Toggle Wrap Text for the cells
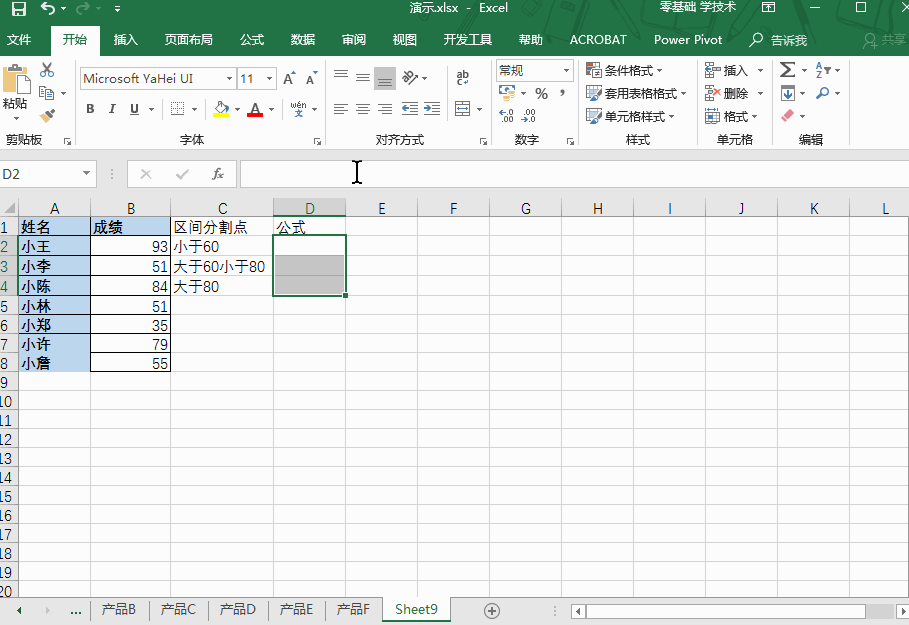This screenshot has width=909, height=625. tap(463, 77)
